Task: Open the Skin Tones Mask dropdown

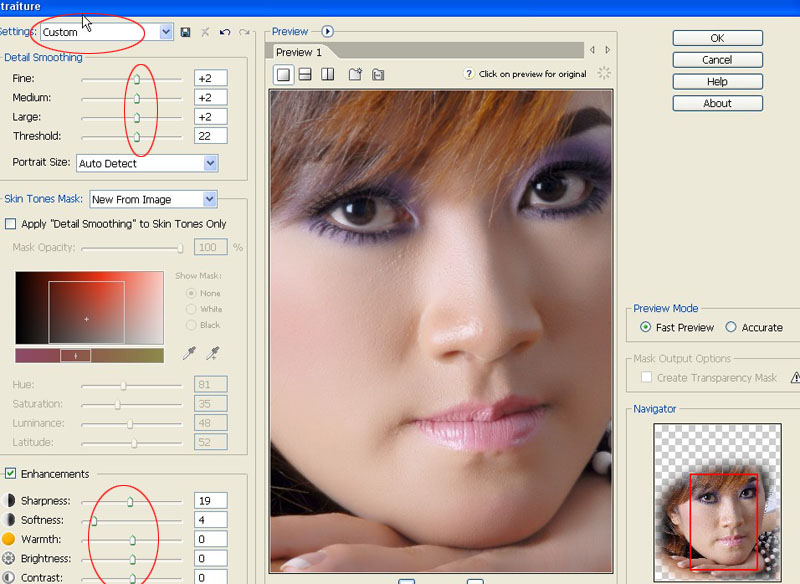Action: pos(209,199)
